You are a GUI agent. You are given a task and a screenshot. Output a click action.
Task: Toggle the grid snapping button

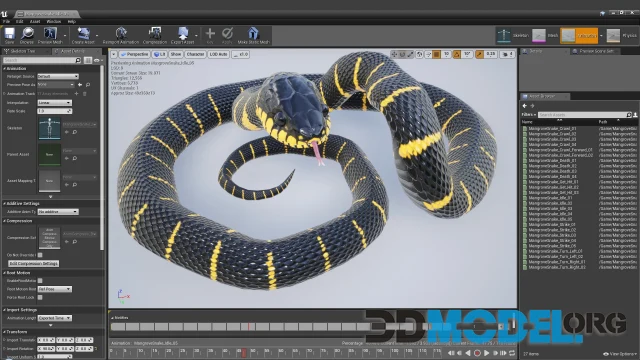click(437, 54)
